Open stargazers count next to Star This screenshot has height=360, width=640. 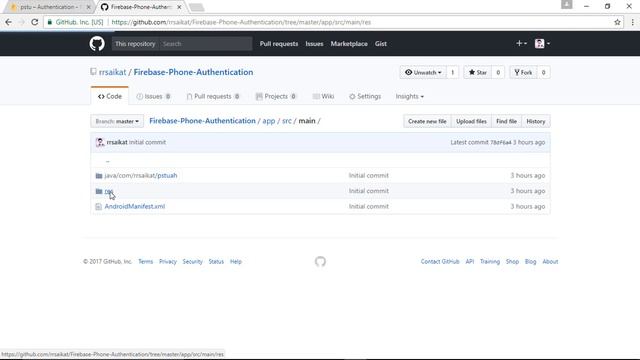(x=498, y=72)
